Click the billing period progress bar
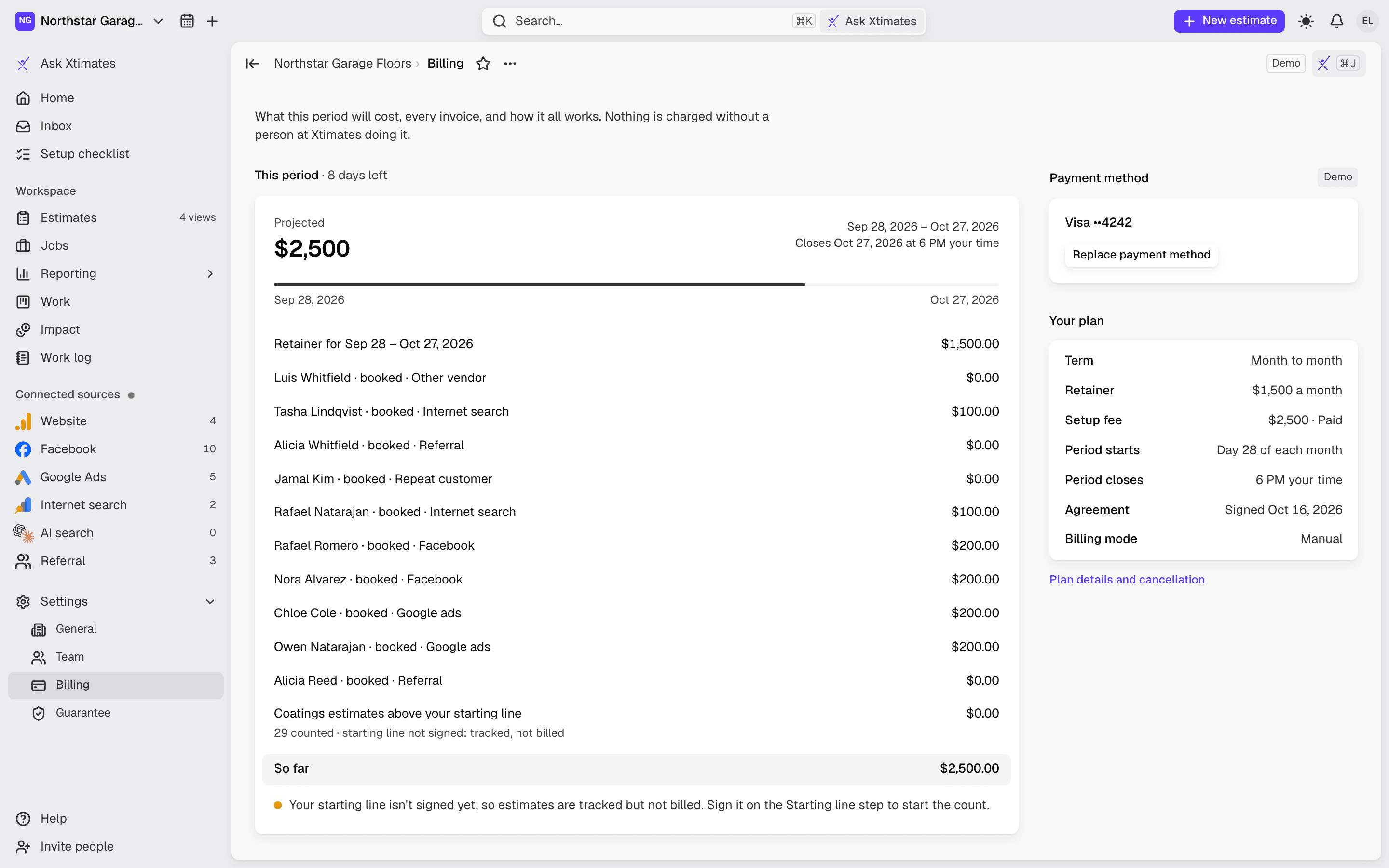The height and width of the screenshot is (868, 1389). (x=636, y=285)
